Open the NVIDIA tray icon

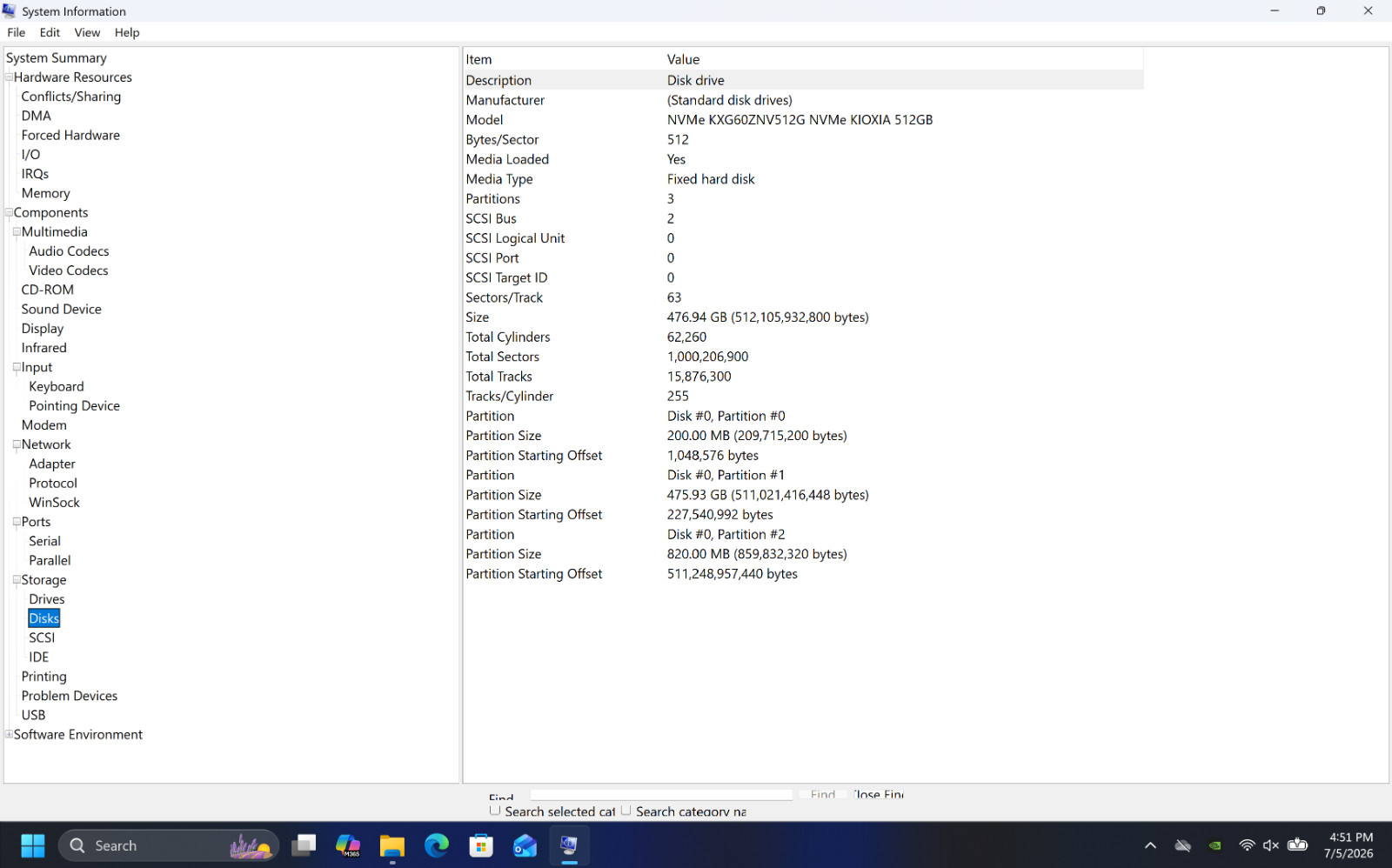(x=1215, y=845)
